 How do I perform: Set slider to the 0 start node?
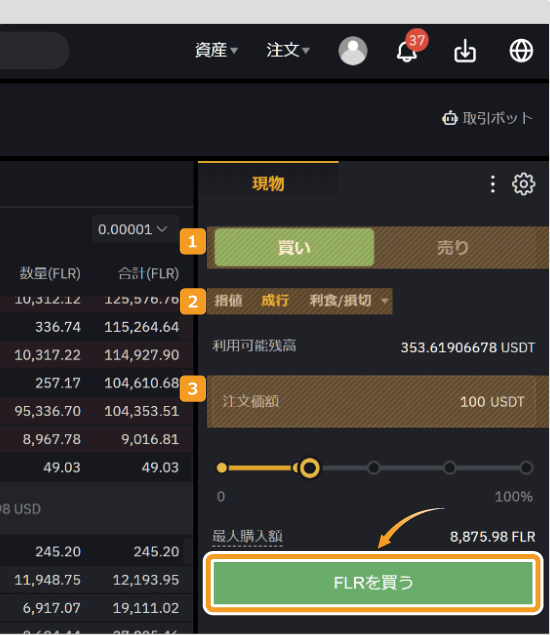[x=222, y=468]
